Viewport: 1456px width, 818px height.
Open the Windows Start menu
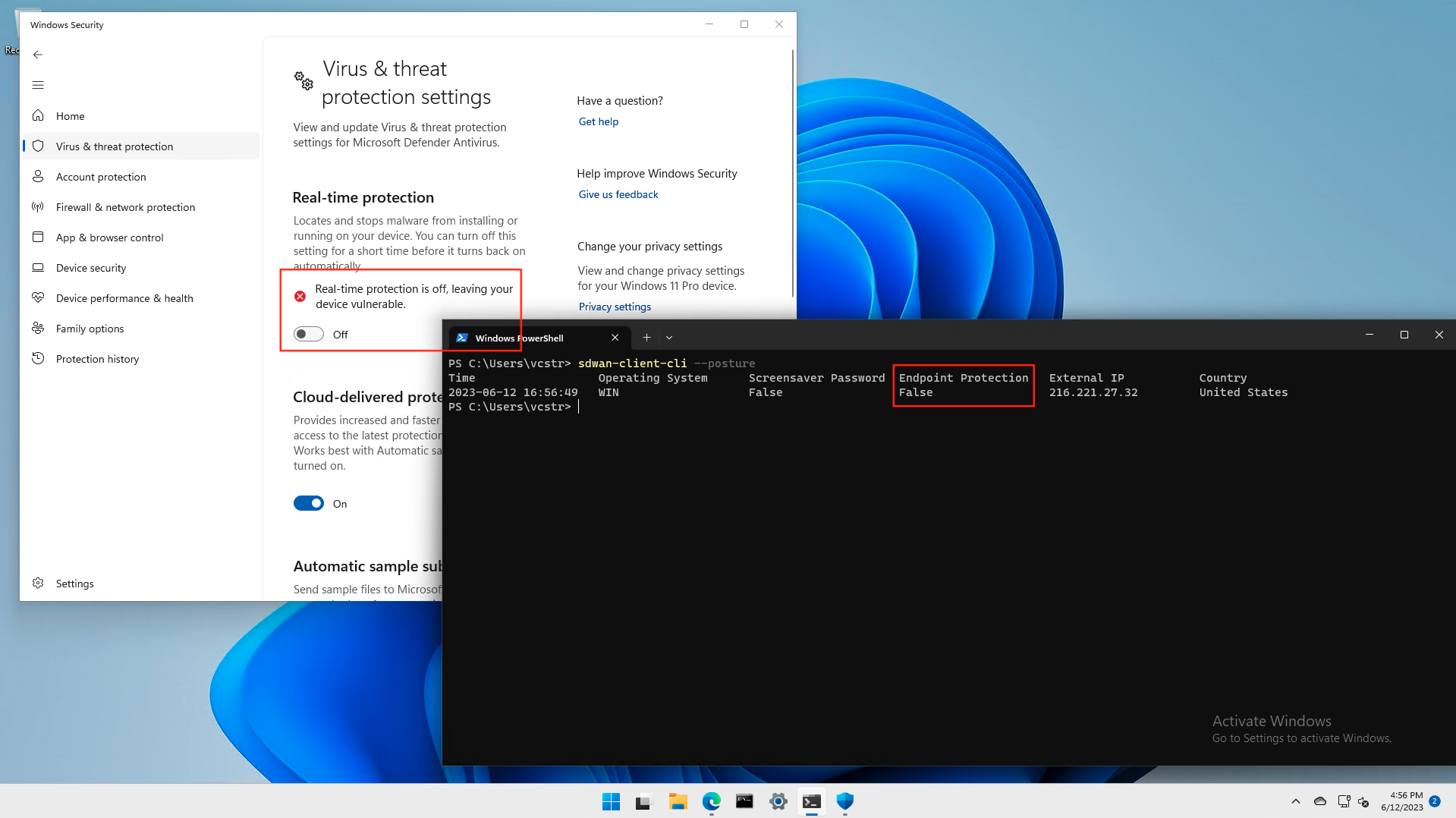click(x=611, y=801)
